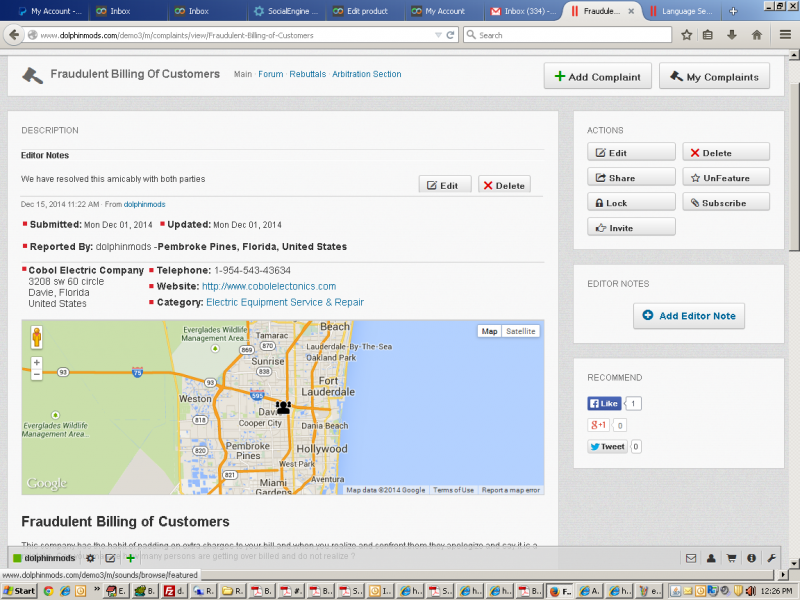Click the green plus icon on the bottom bar

[x=130, y=558]
